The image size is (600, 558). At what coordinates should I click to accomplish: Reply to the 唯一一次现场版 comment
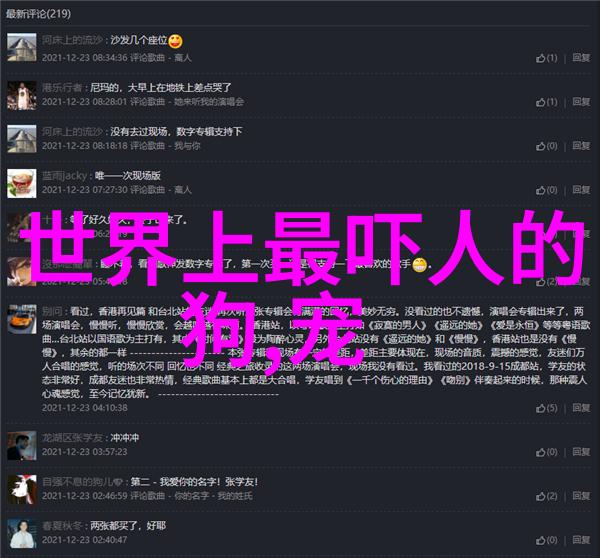coord(581,190)
